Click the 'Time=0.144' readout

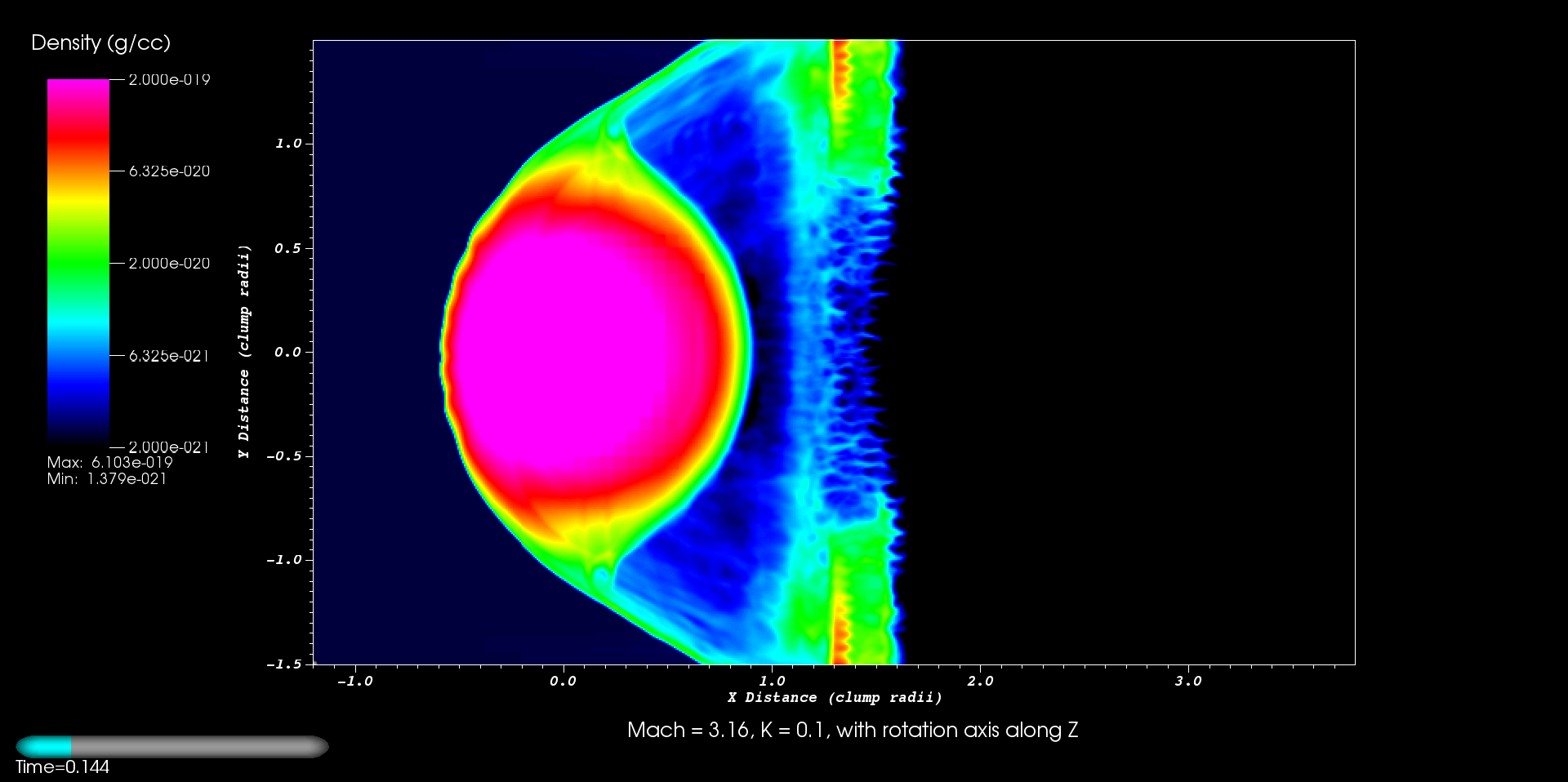tap(62, 767)
